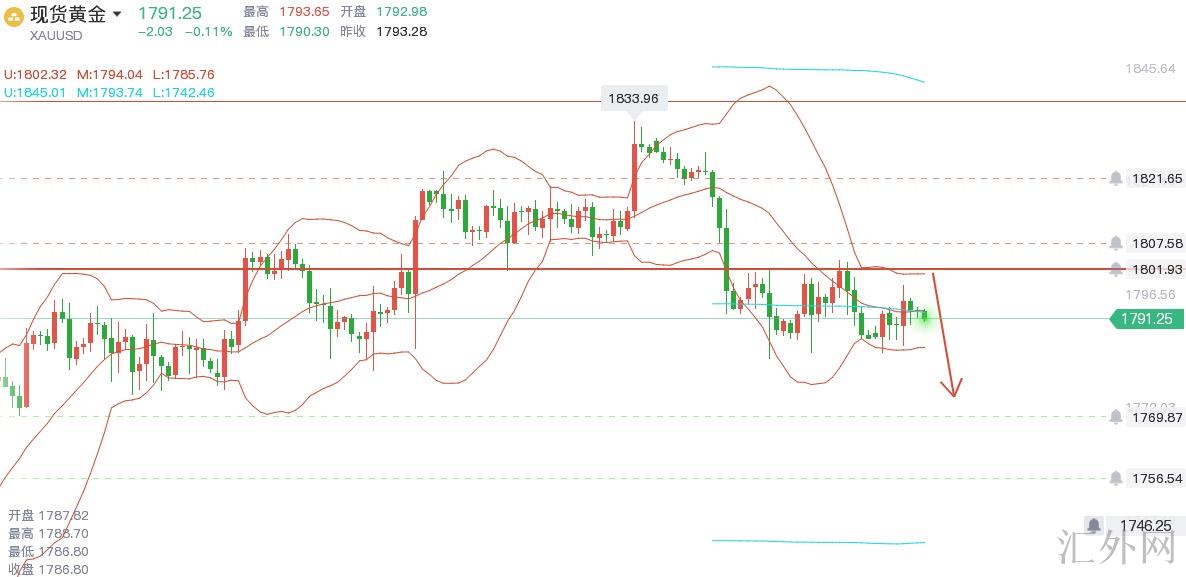
Task: Click the 1821.65 alert bell icon
Action: tap(1116, 178)
